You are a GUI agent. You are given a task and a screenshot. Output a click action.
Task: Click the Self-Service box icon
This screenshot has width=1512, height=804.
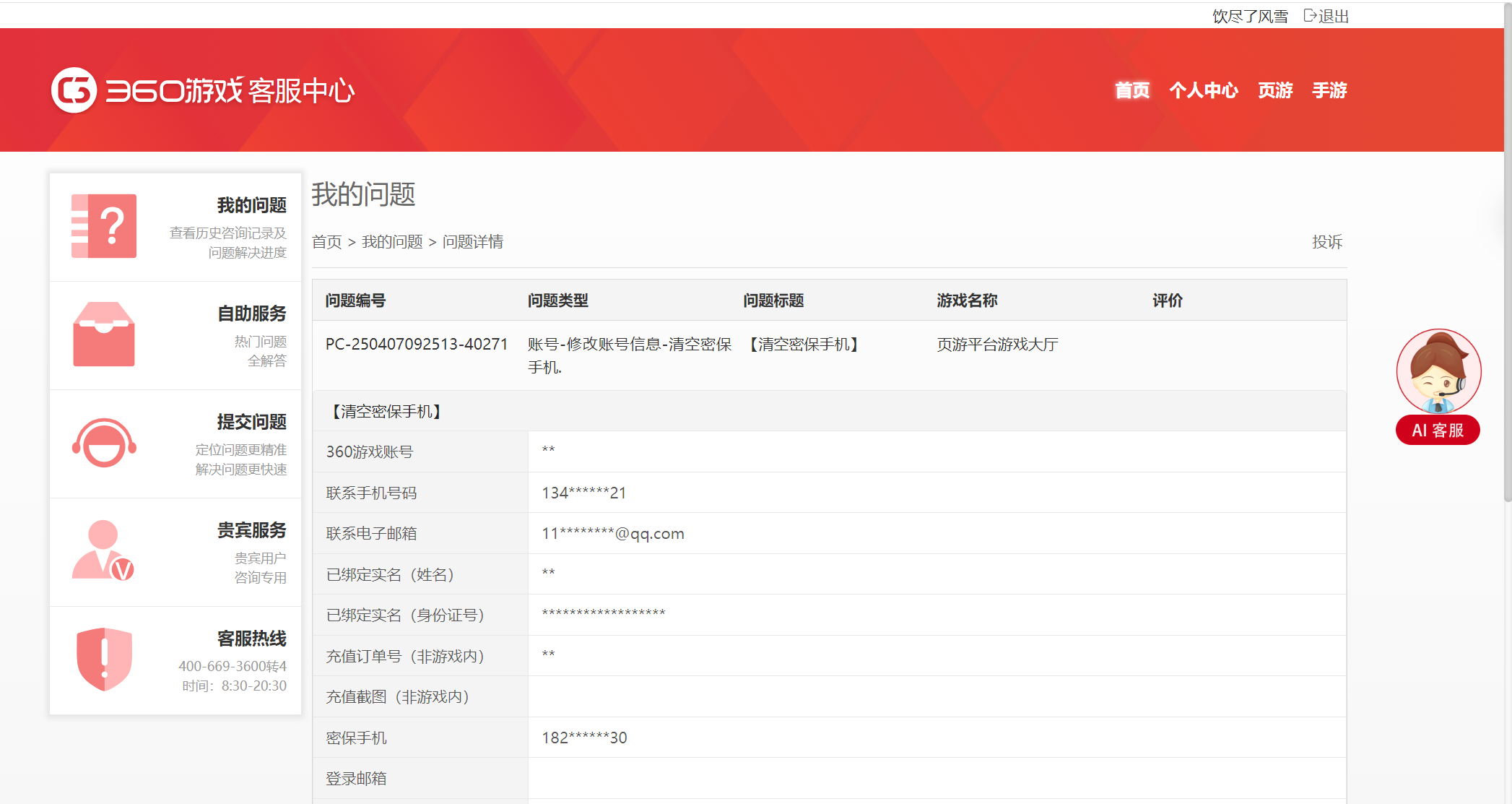point(104,334)
